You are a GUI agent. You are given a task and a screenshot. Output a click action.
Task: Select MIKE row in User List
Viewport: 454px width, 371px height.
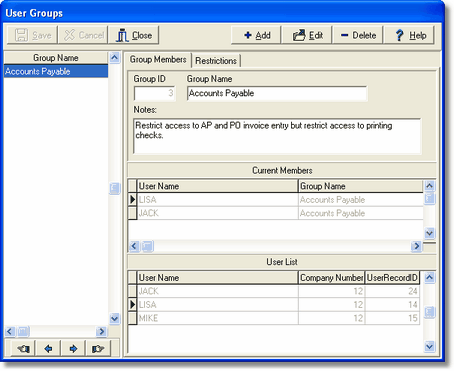[274, 318]
